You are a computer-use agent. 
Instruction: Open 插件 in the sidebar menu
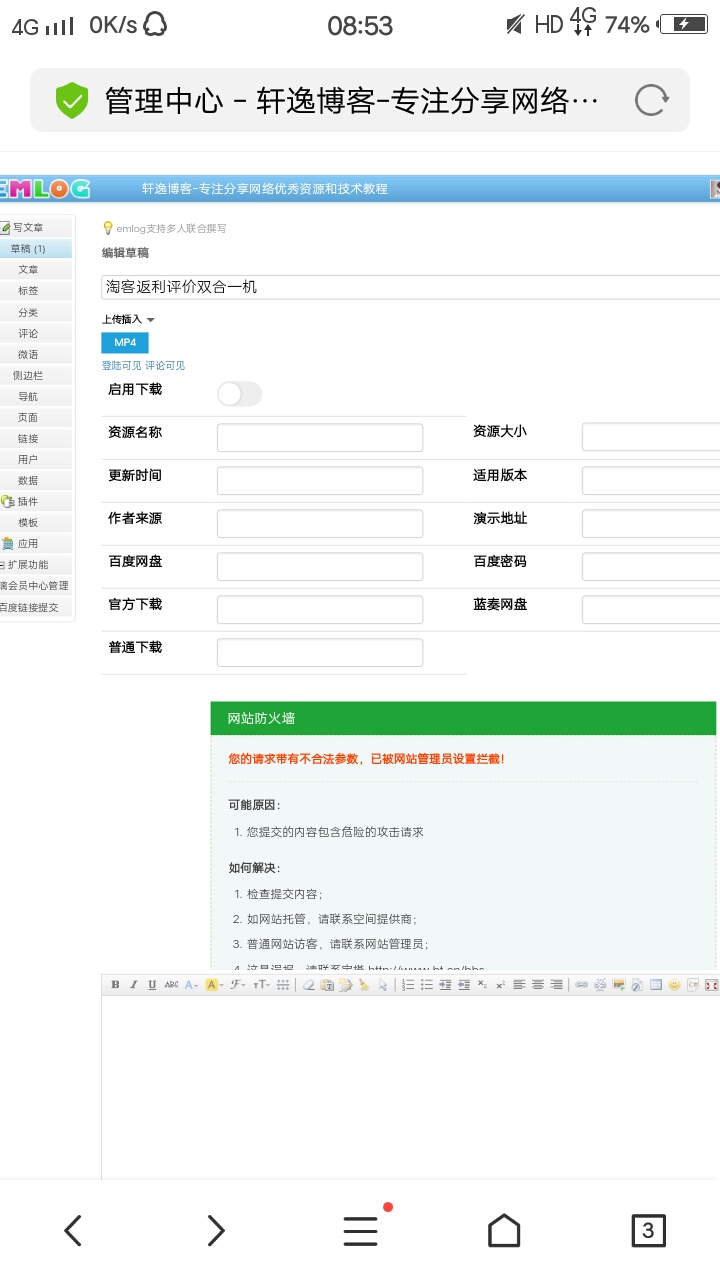[x=36, y=502]
